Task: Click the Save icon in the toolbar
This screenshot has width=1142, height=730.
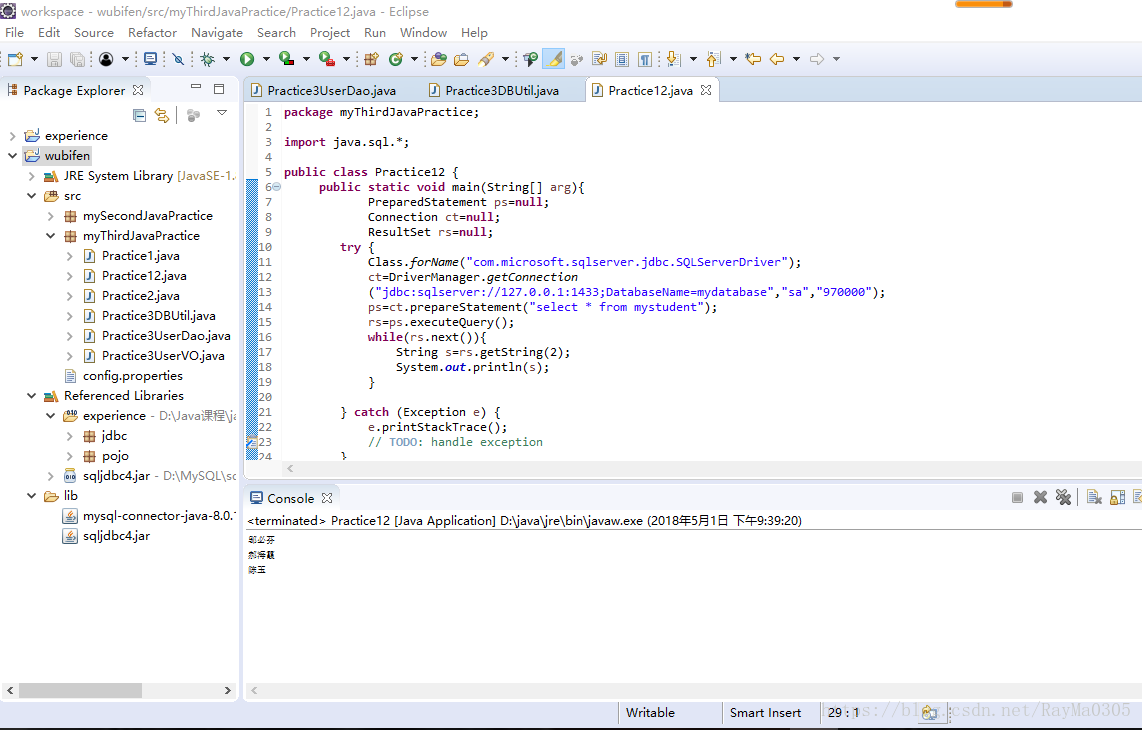Action: coord(54,59)
